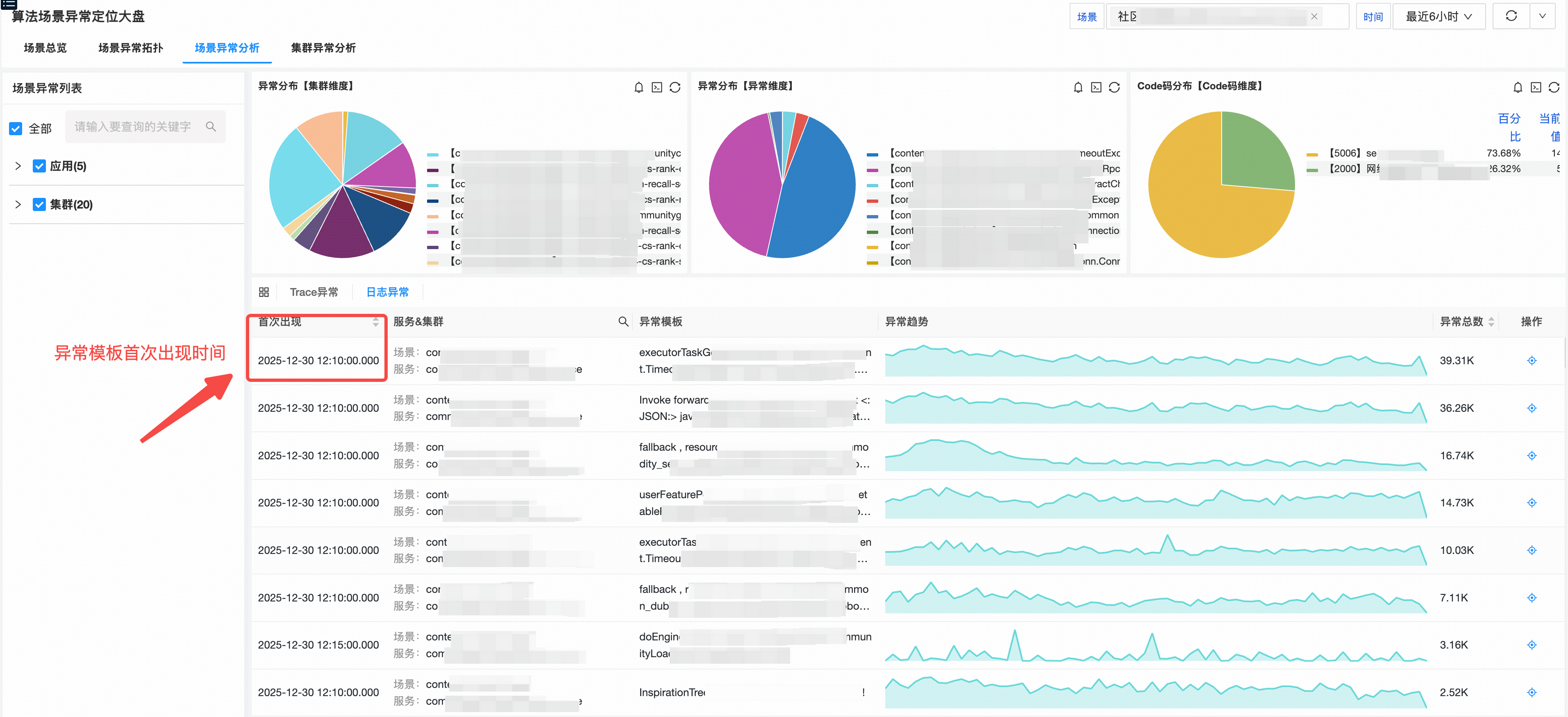Focus the keyword search input field

(x=133, y=127)
